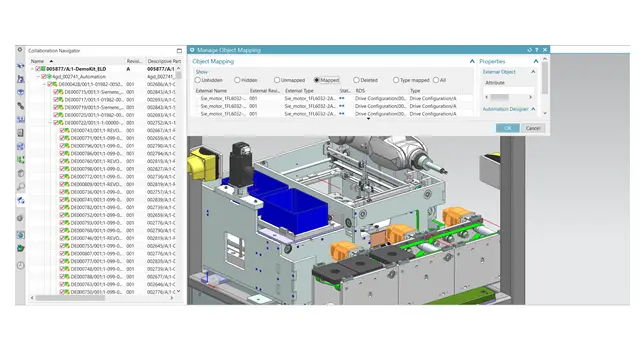Viewport: 640px width, 360px height.
Task: Click the navigator horizontal scrollbar right arrow
Action: point(171,298)
